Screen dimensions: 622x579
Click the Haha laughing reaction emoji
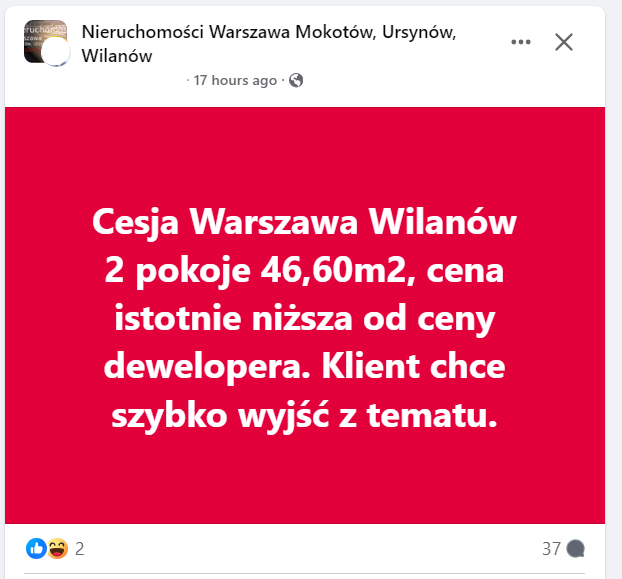tap(58, 548)
